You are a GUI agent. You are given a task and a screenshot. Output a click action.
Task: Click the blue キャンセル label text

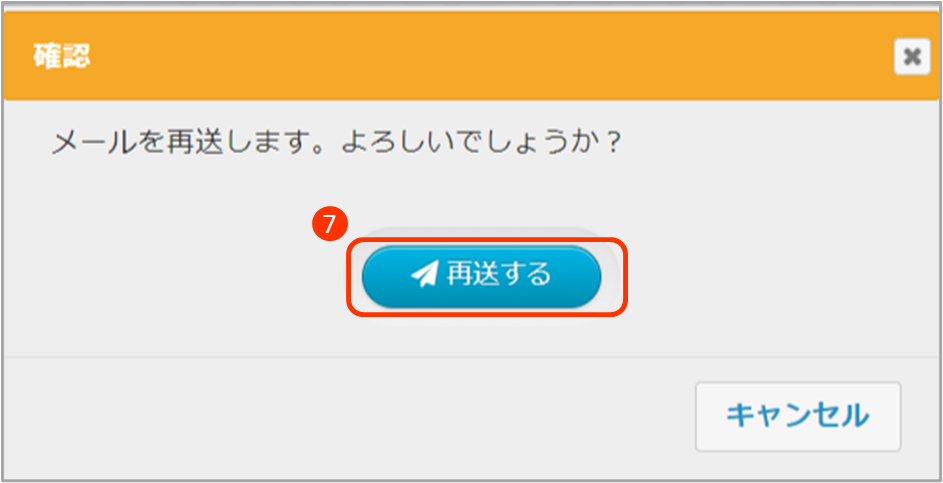[797, 415]
